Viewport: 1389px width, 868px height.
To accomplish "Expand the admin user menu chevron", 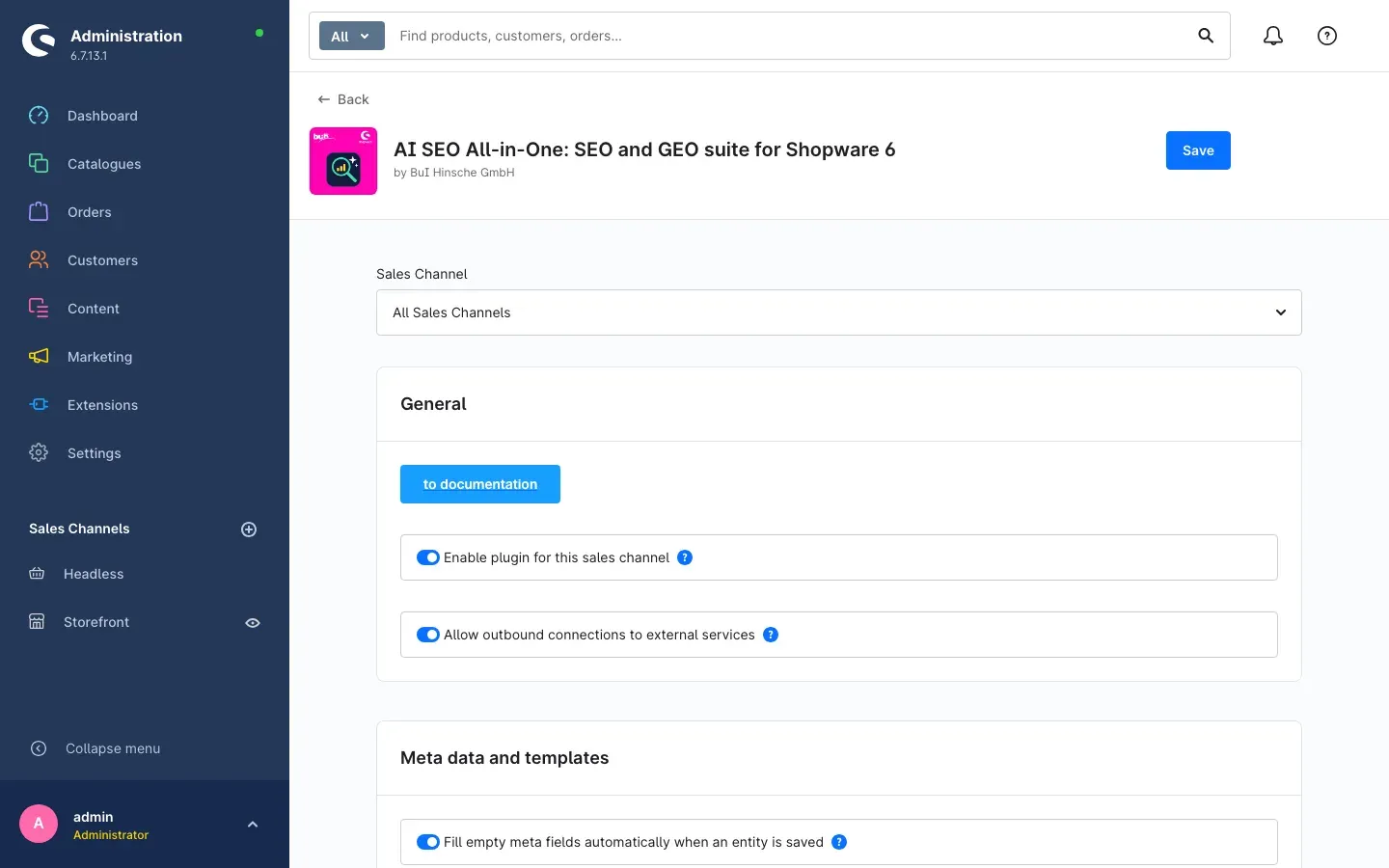I will pyautogui.click(x=253, y=825).
